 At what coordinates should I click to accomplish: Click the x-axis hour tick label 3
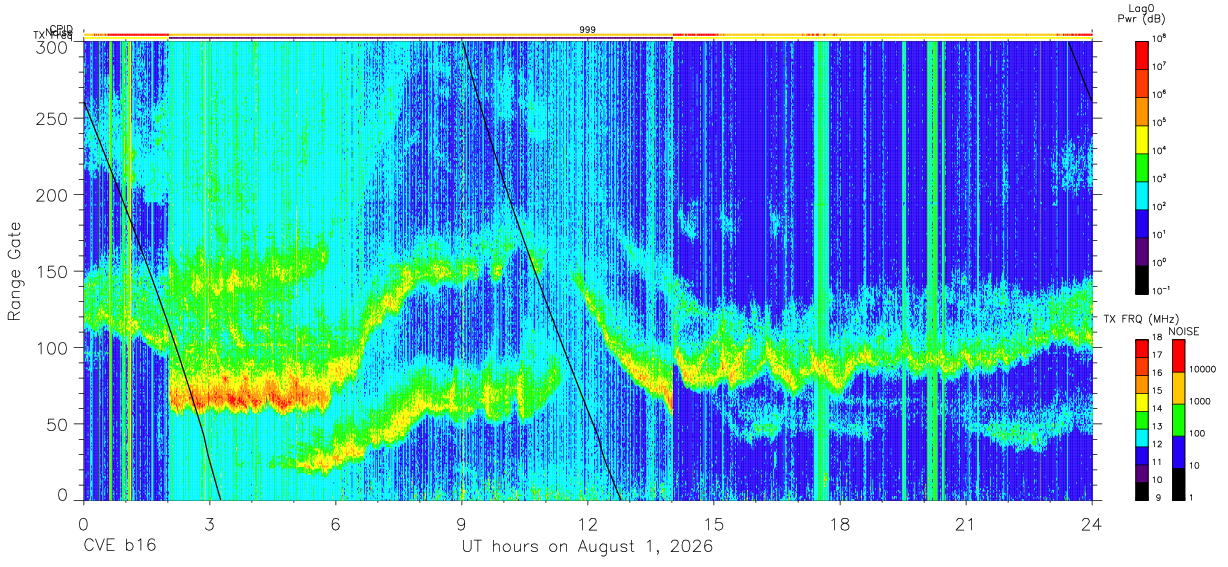pyautogui.click(x=209, y=523)
